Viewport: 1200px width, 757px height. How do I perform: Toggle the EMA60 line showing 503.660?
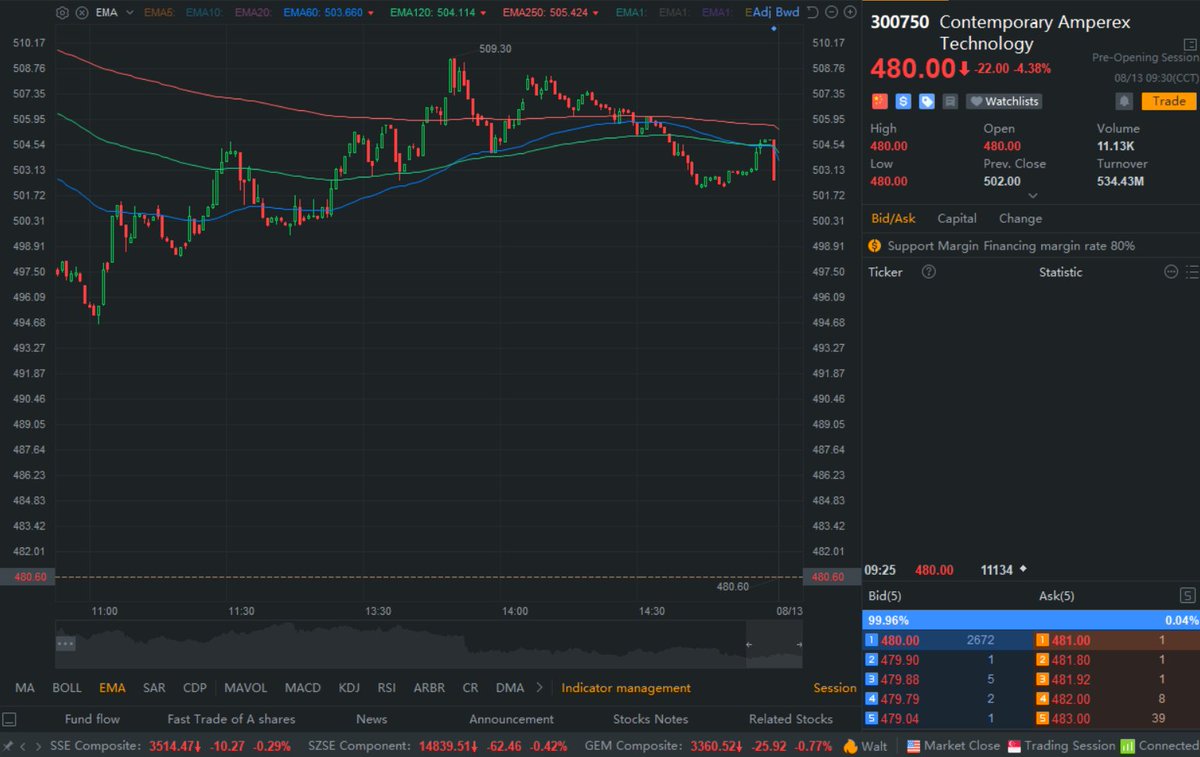329,13
